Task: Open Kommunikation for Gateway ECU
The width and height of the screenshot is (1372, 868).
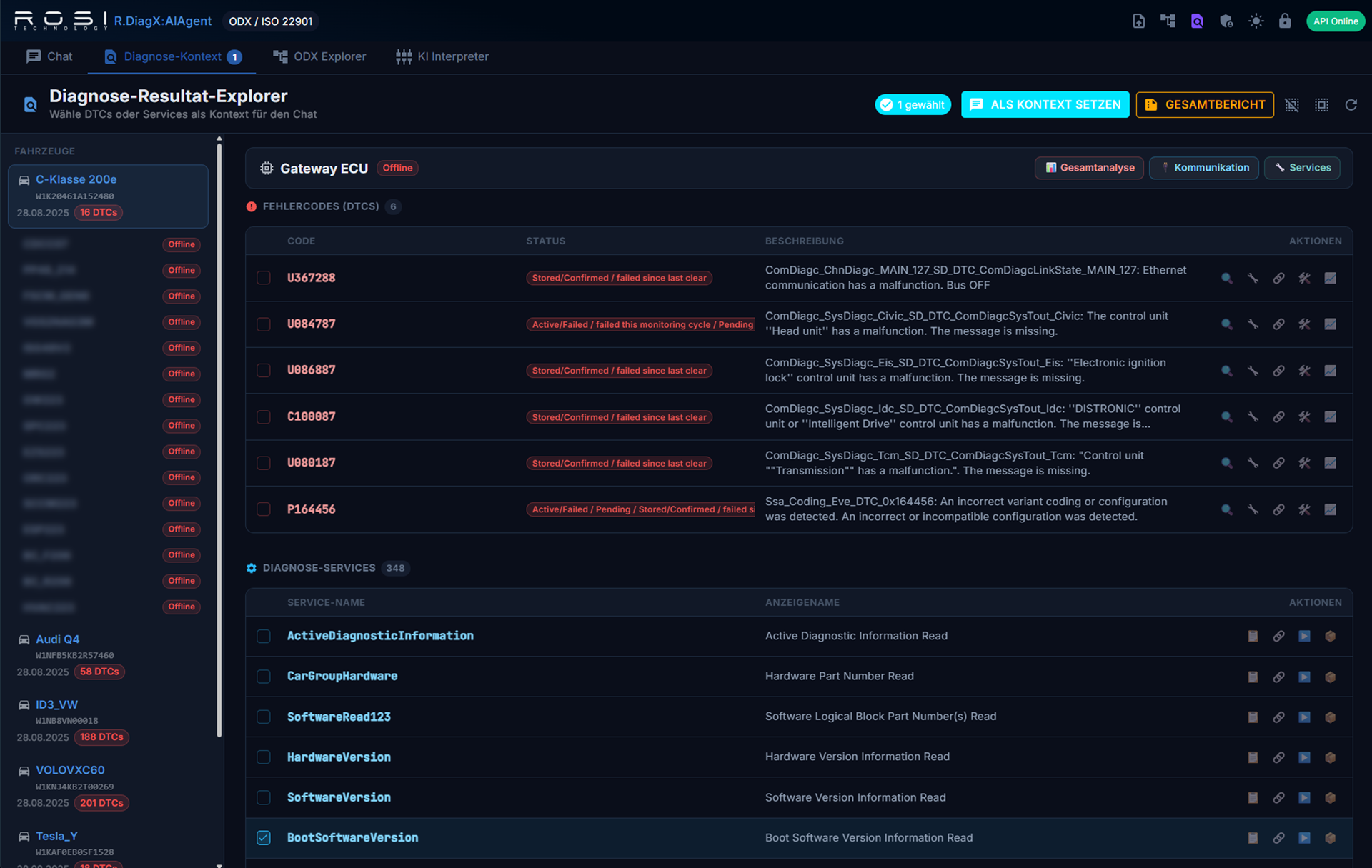Action: tap(1204, 168)
